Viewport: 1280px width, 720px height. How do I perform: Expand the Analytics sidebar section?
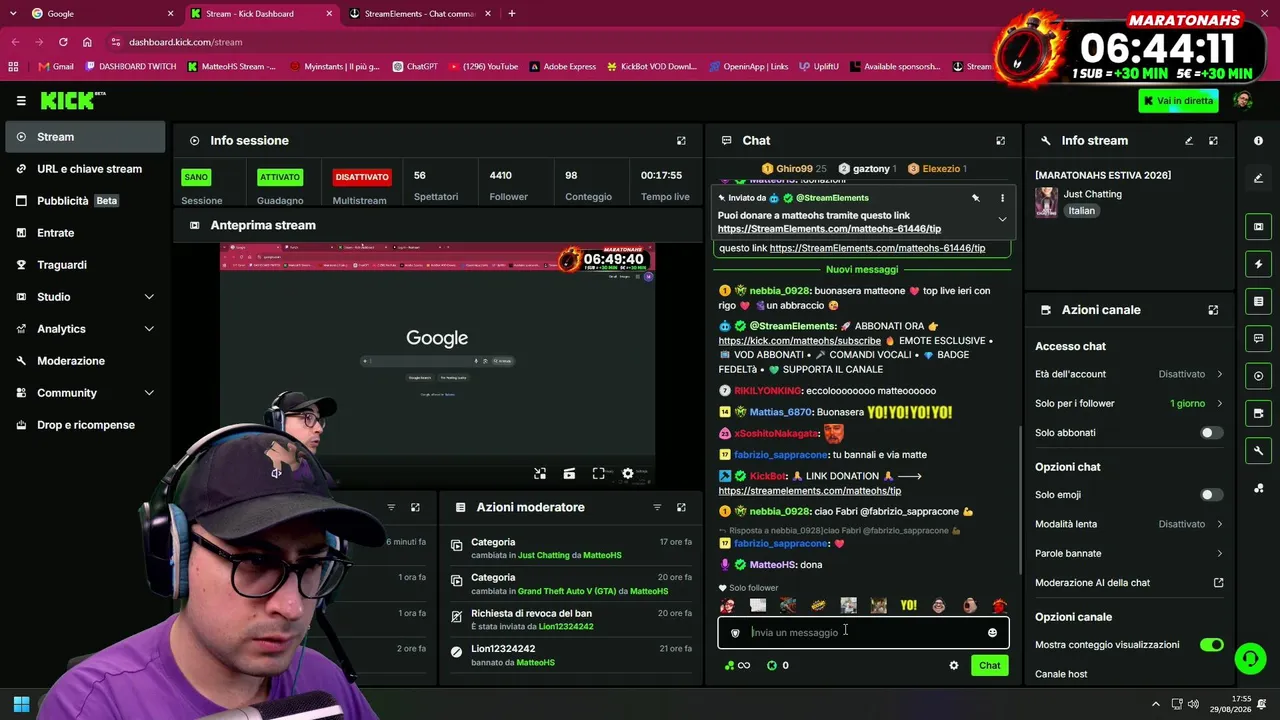[x=85, y=329]
